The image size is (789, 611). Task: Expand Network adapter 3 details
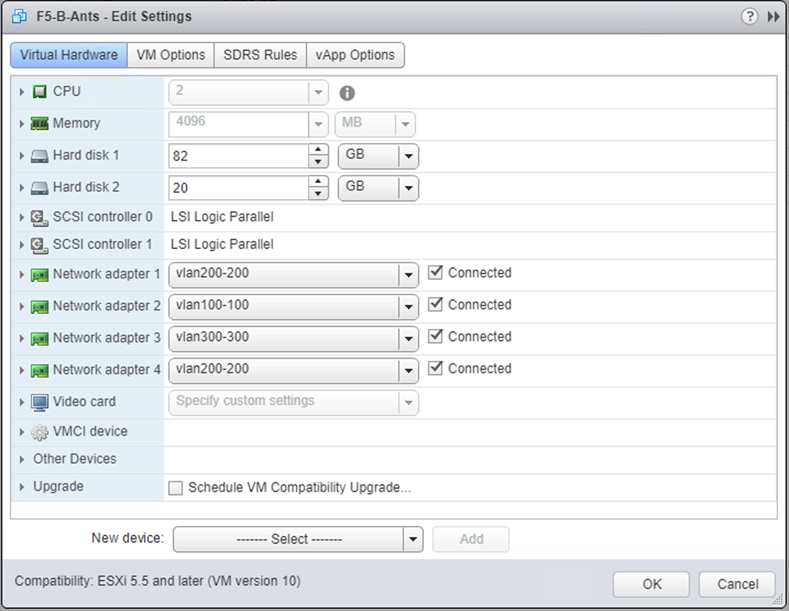click(22, 339)
